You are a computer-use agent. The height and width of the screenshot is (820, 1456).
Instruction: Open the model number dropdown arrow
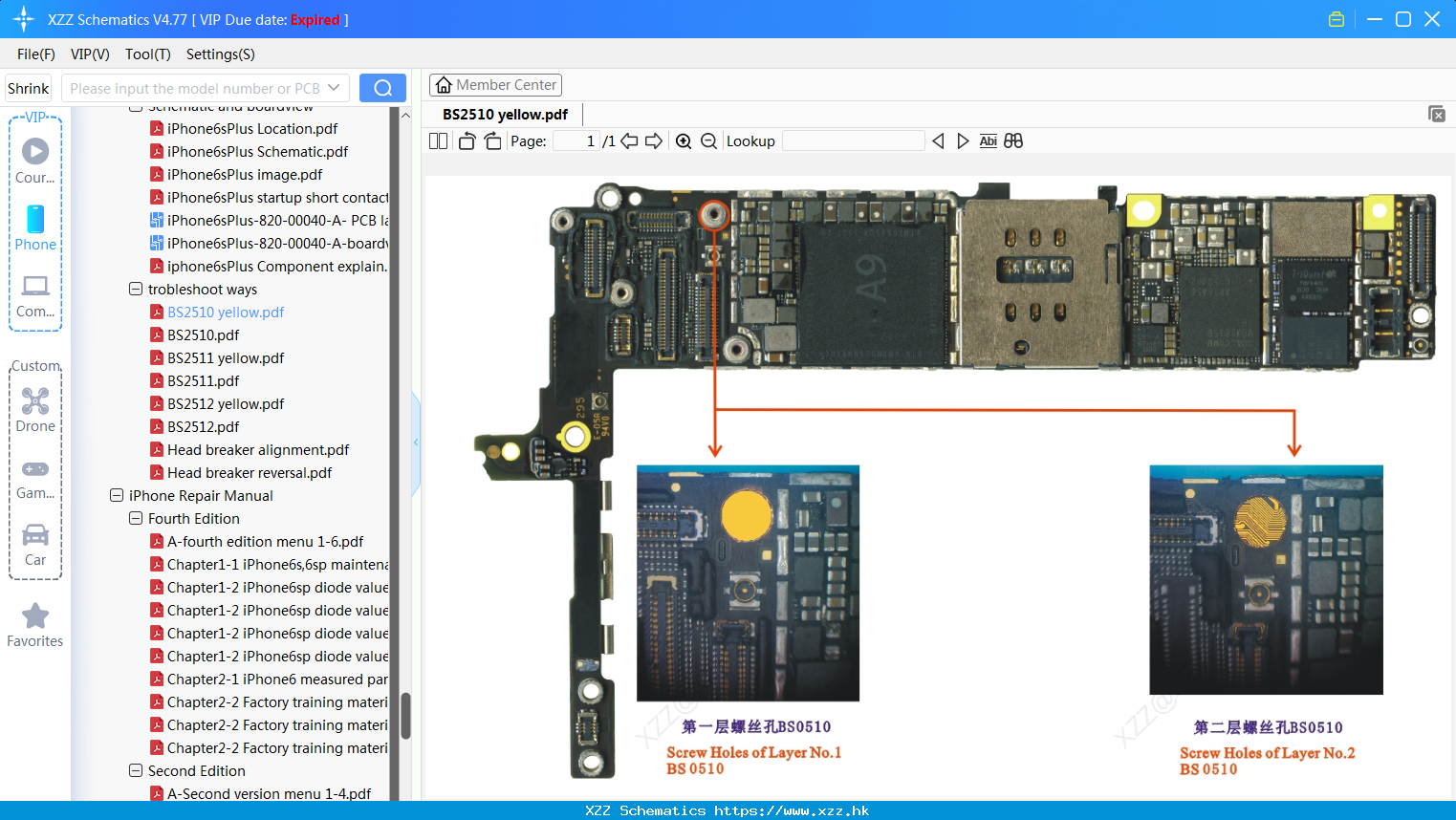tap(334, 88)
